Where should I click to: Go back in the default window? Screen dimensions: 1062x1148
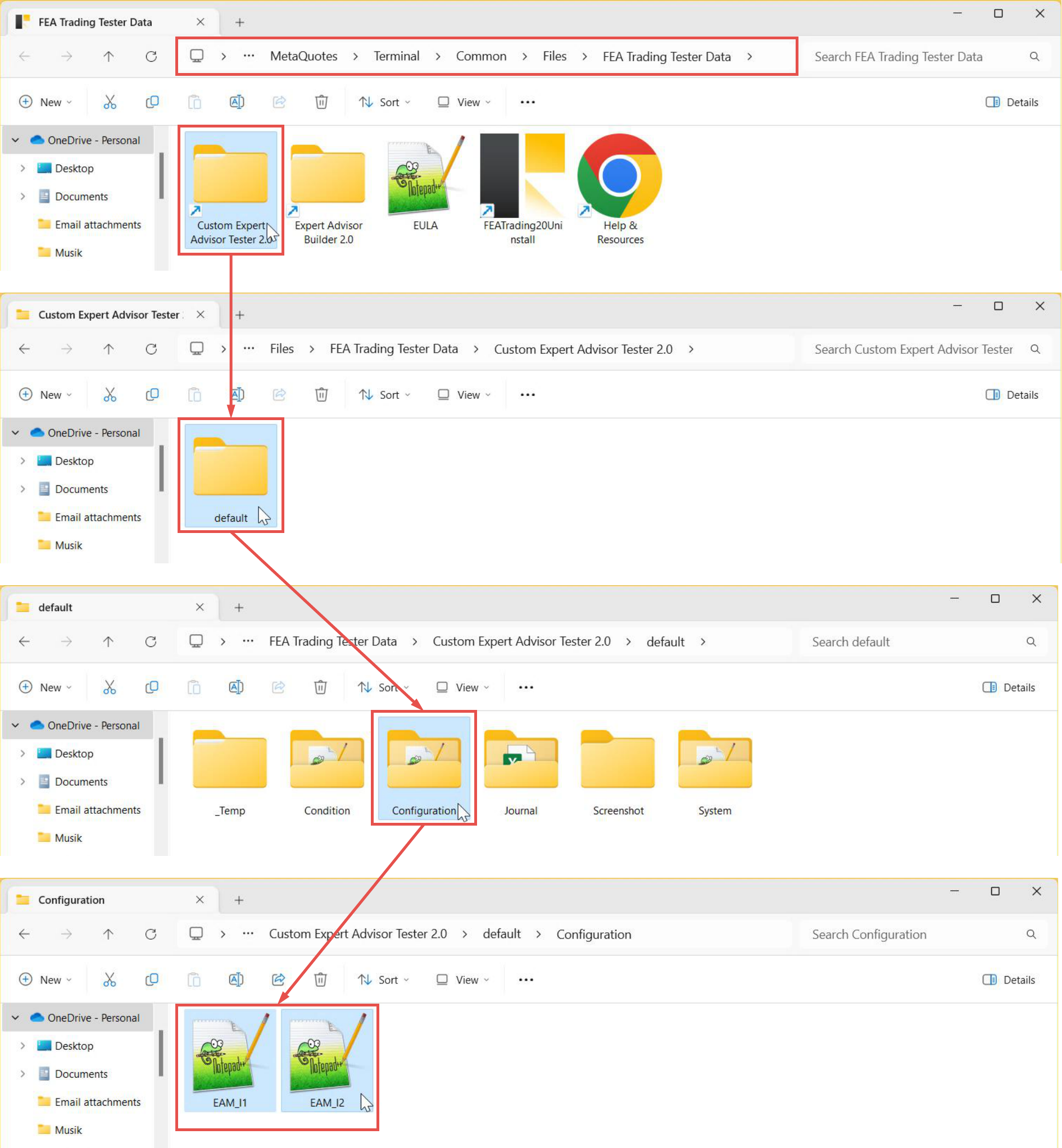[24, 641]
